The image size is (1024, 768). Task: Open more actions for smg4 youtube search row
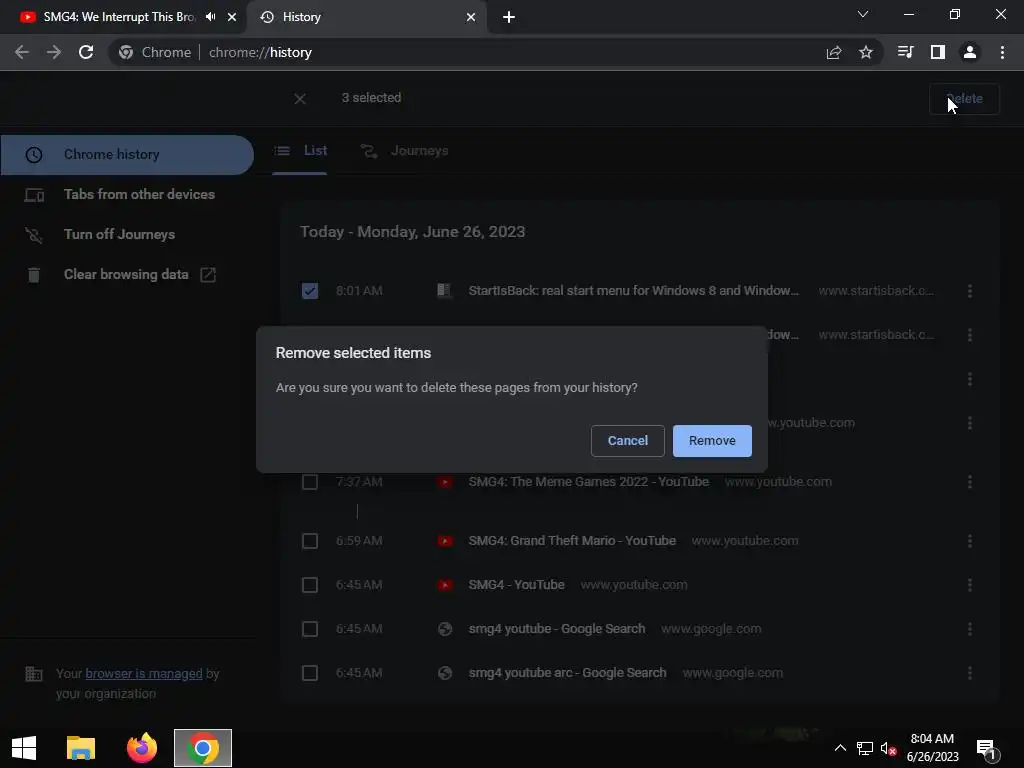[x=970, y=629]
